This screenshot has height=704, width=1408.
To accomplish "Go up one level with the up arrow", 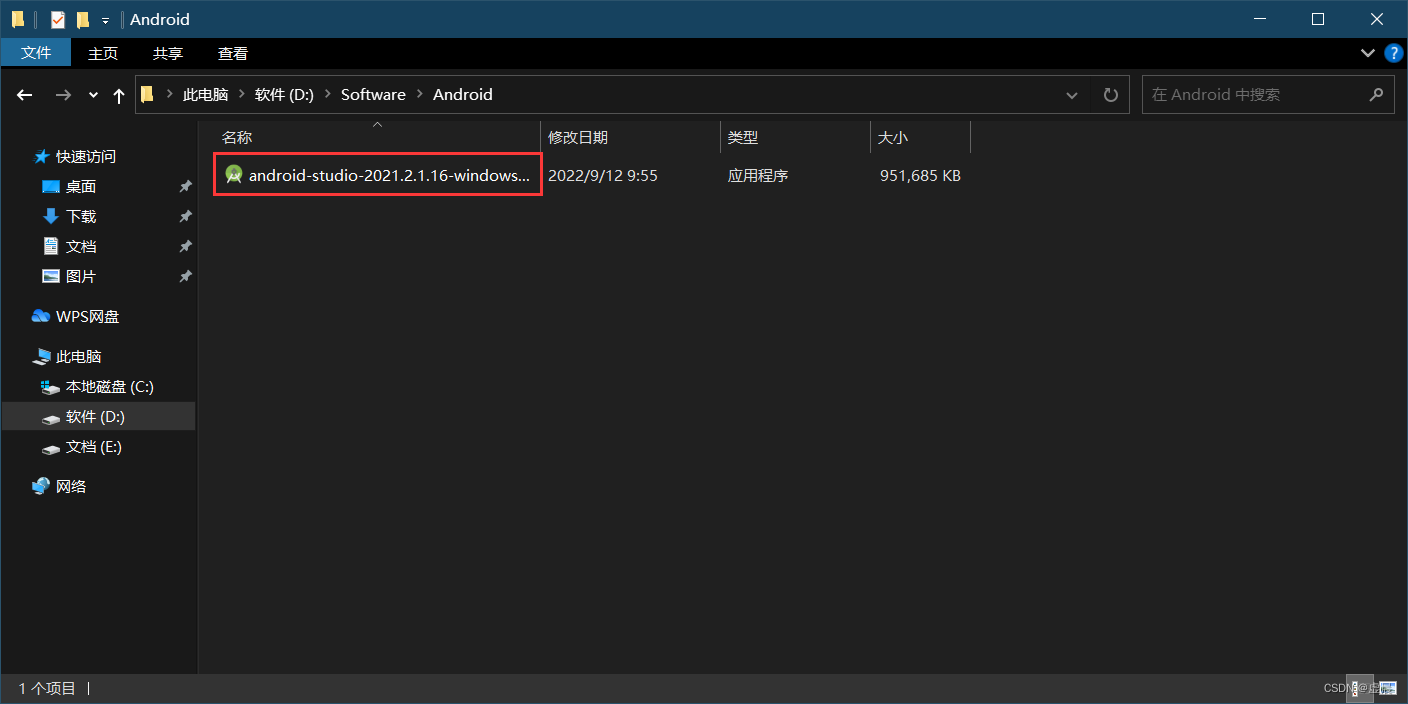I will pos(118,94).
